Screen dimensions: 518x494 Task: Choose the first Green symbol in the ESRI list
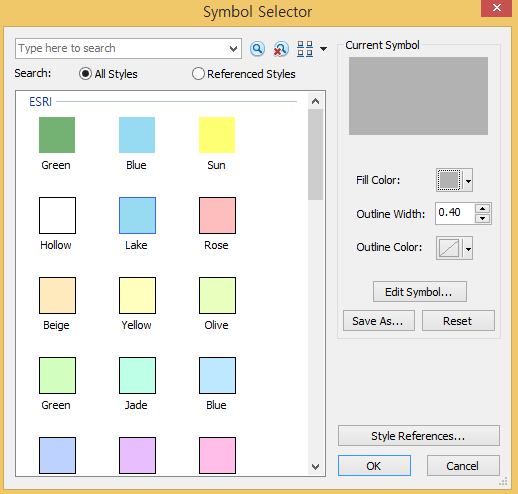[57, 135]
